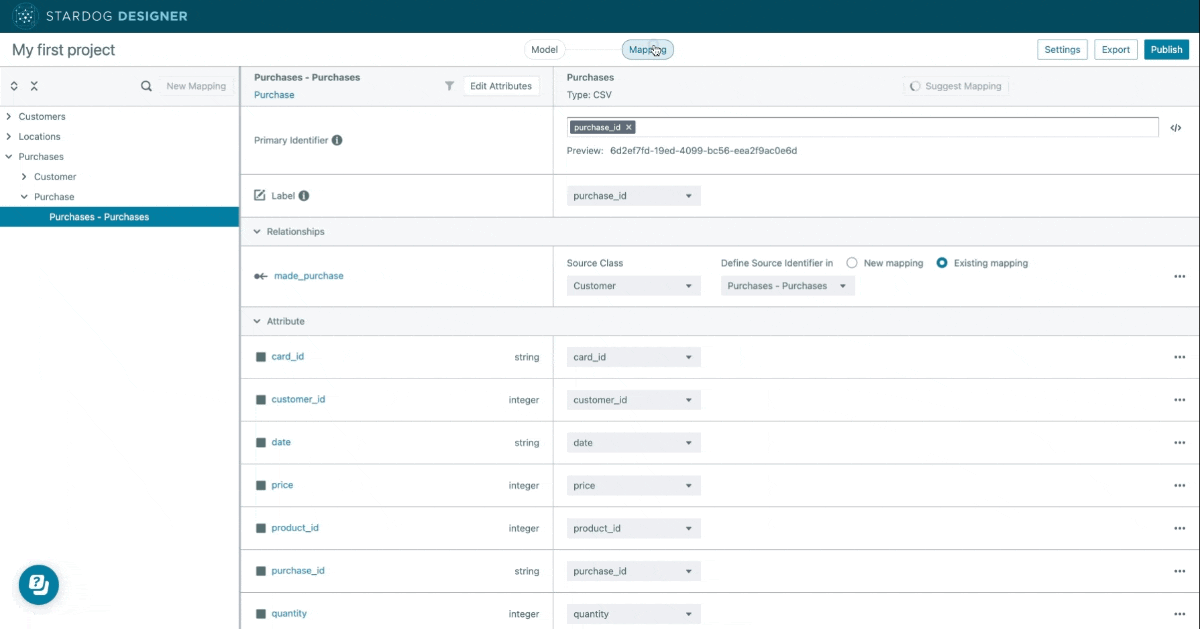Open the Source Class Customer dropdown

coord(633,286)
